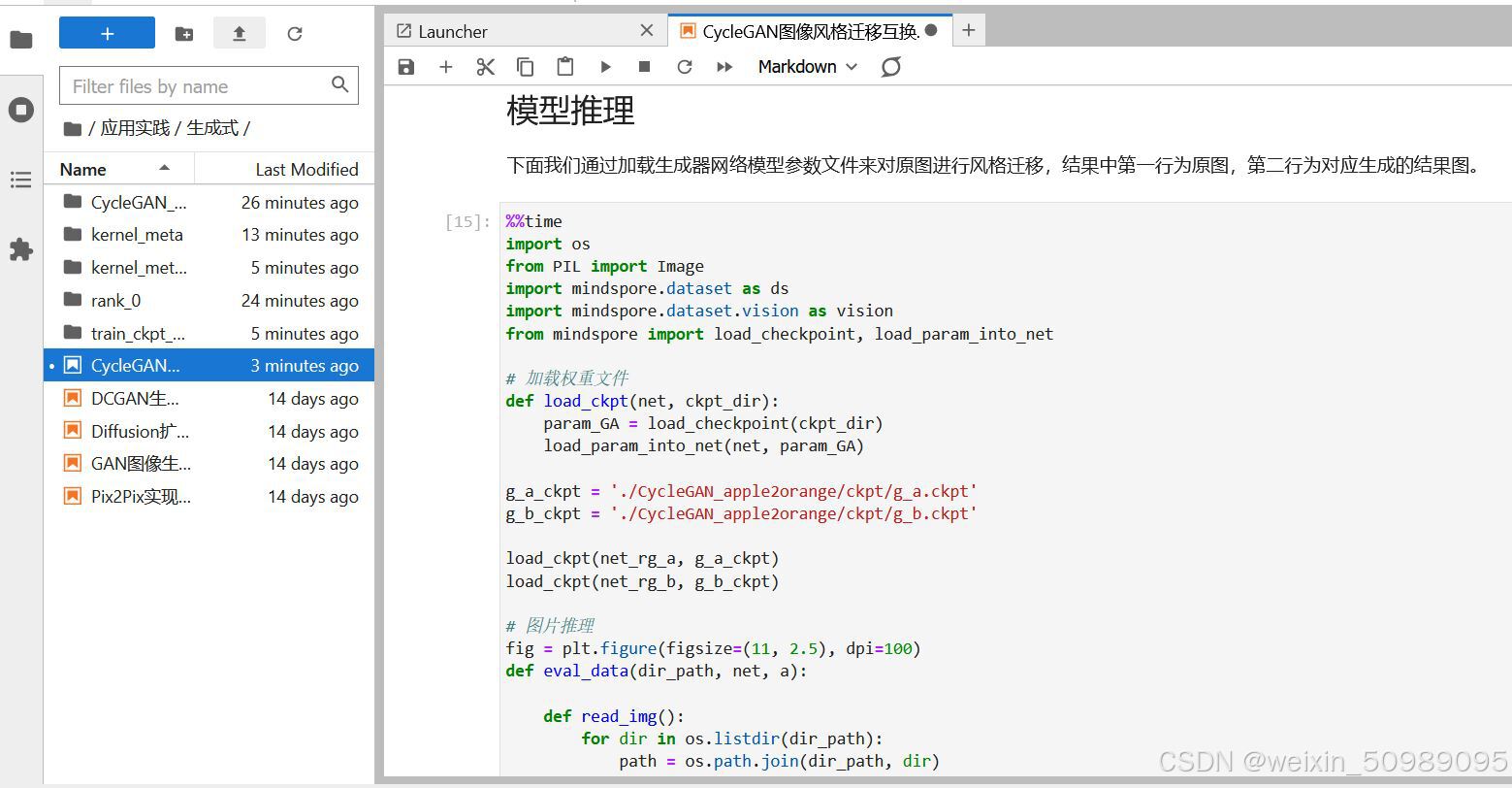Navigate to 生成式 in breadcrumb
Screen dimensions: 1512x788
[x=212, y=128]
